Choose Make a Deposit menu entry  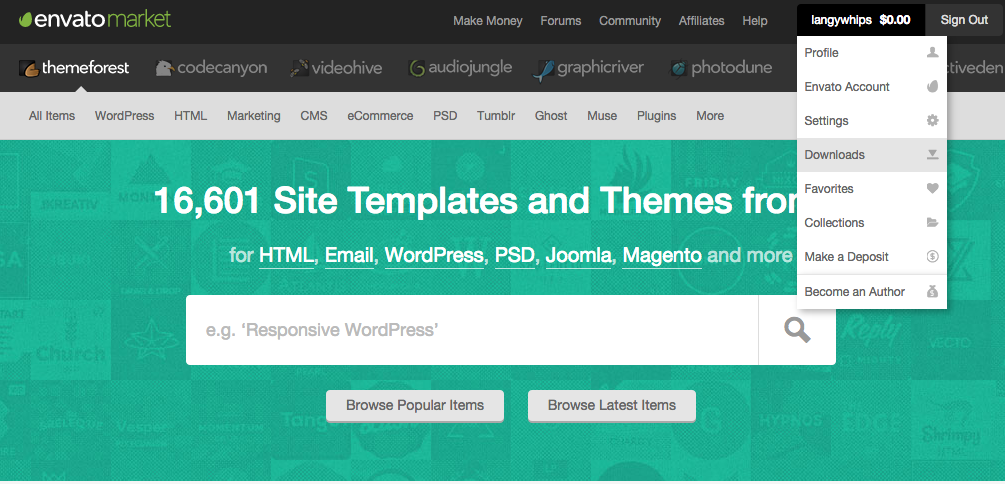coord(872,256)
